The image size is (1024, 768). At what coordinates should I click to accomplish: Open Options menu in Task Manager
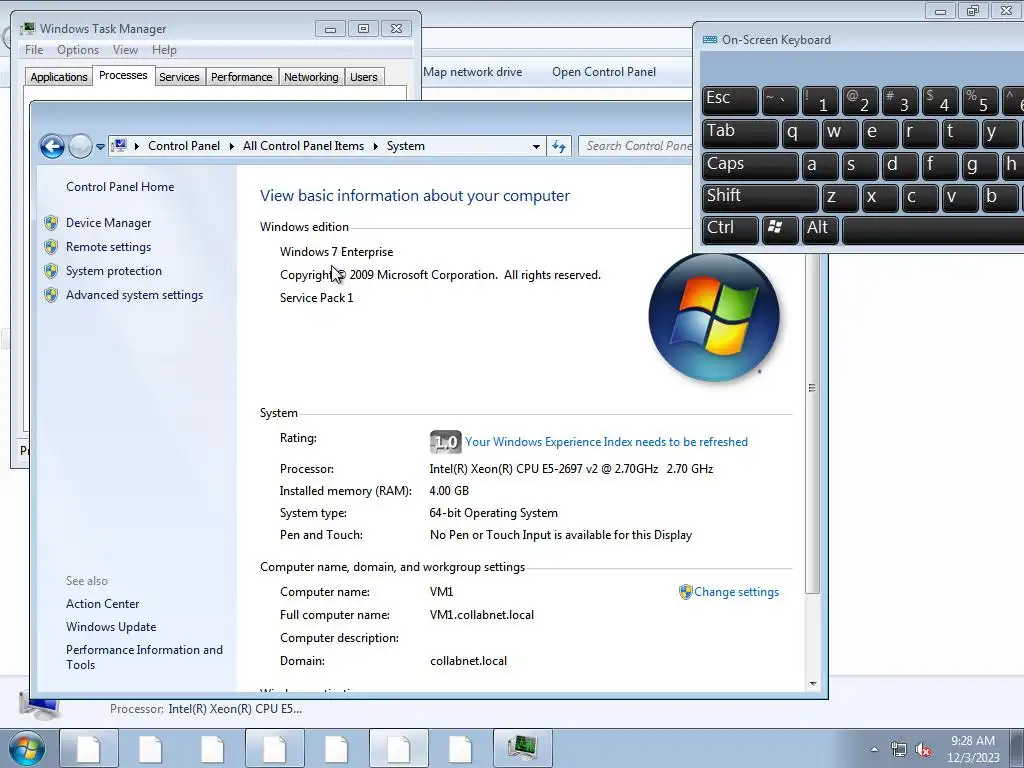(78, 50)
